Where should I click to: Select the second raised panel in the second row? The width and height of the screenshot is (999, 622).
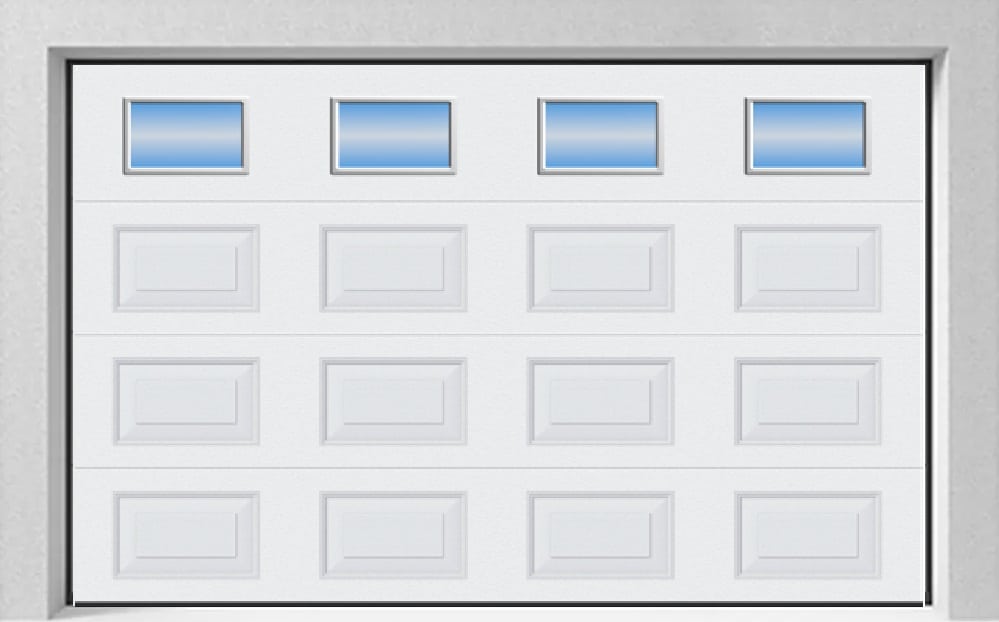[393, 268]
